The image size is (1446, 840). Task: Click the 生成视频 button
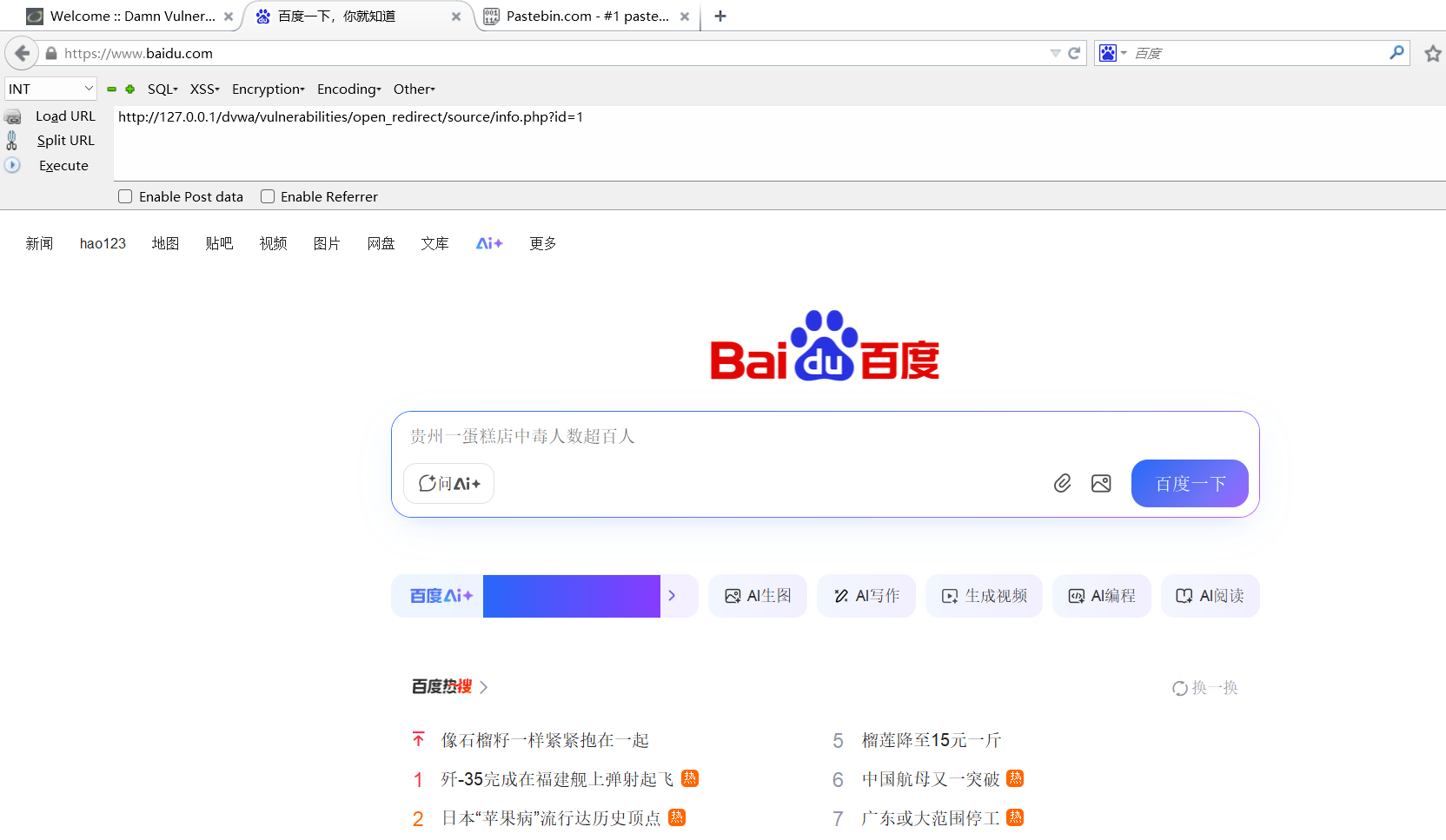point(984,596)
